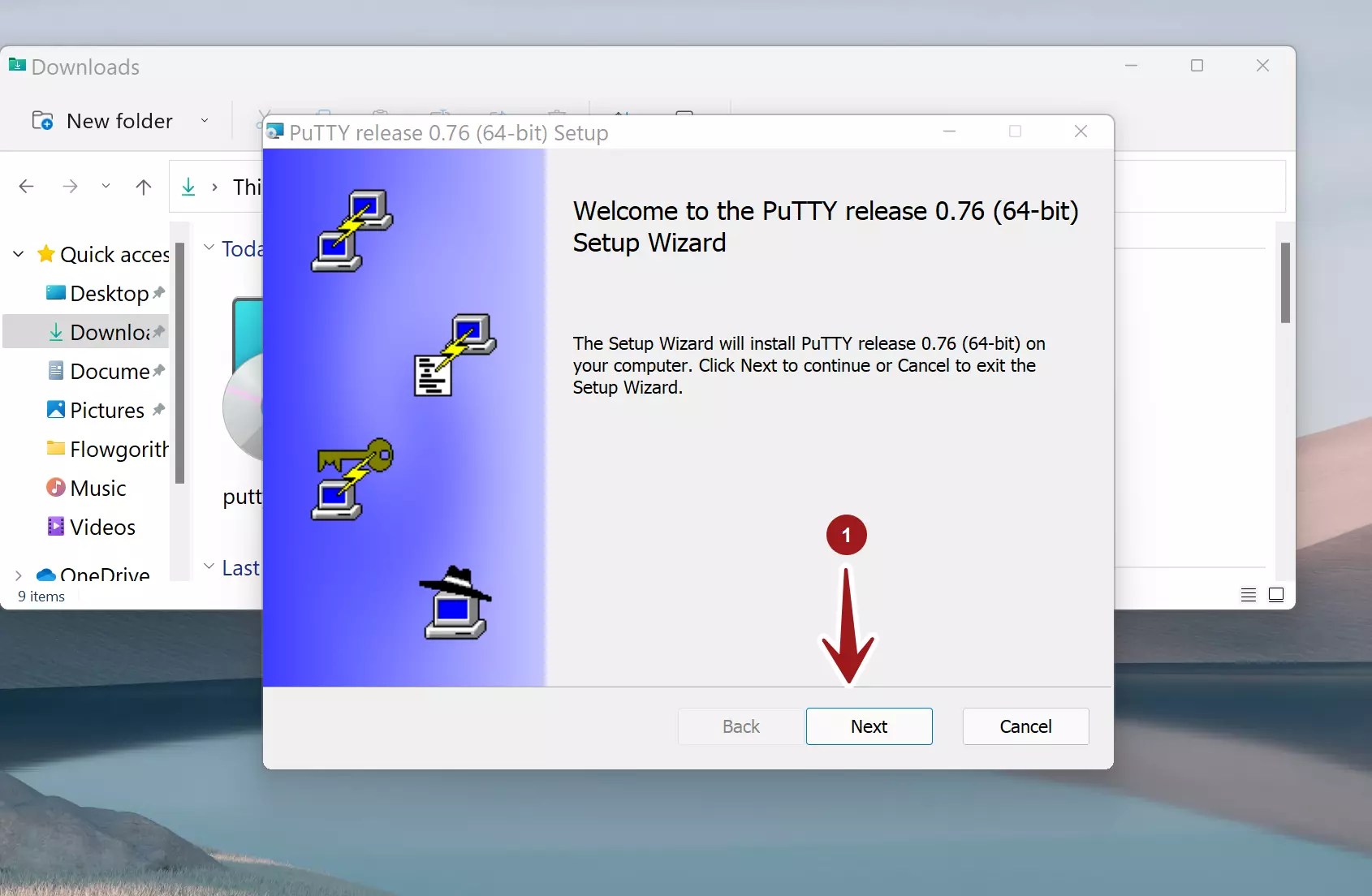Go forward in folder history
Screen dimensions: 1372x896
[x=71, y=186]
